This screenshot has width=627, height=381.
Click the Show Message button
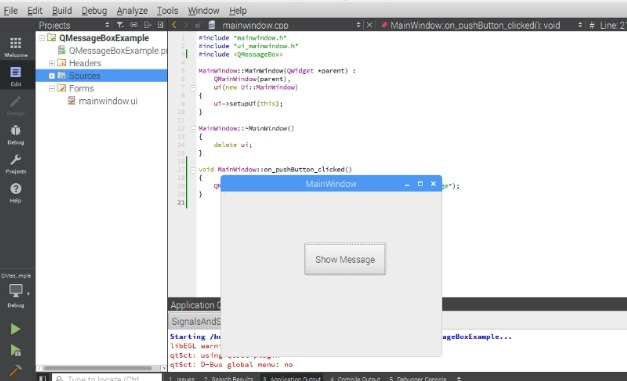pyautogui.click(x=345, y=259)
